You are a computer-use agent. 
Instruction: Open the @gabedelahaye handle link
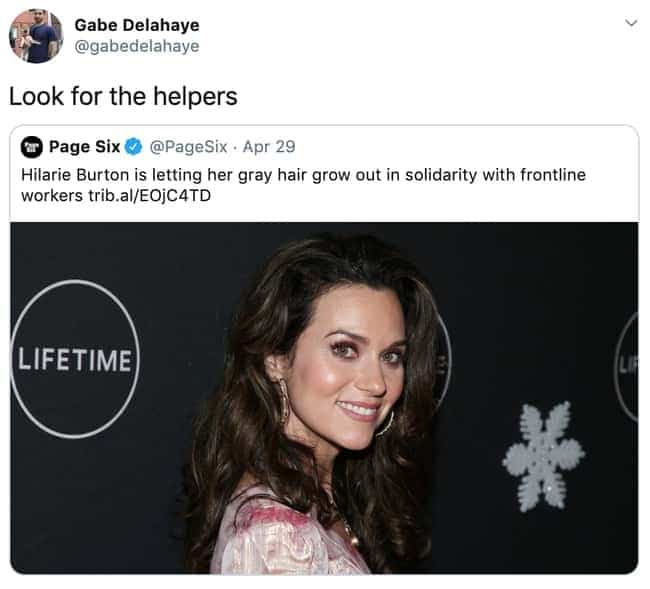tap(137, 46)
